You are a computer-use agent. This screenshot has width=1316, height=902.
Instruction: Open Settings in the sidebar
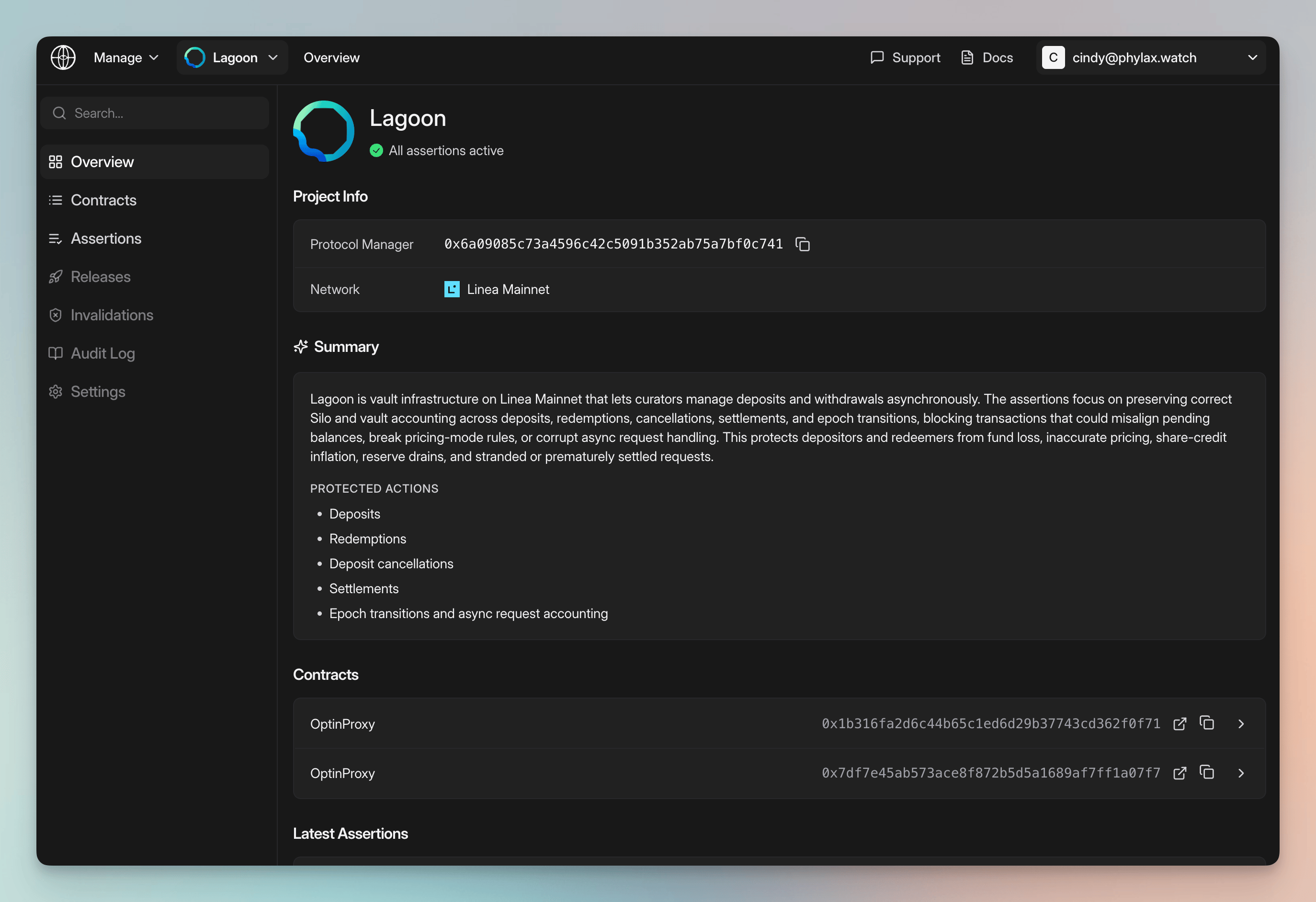pos(155,391)
